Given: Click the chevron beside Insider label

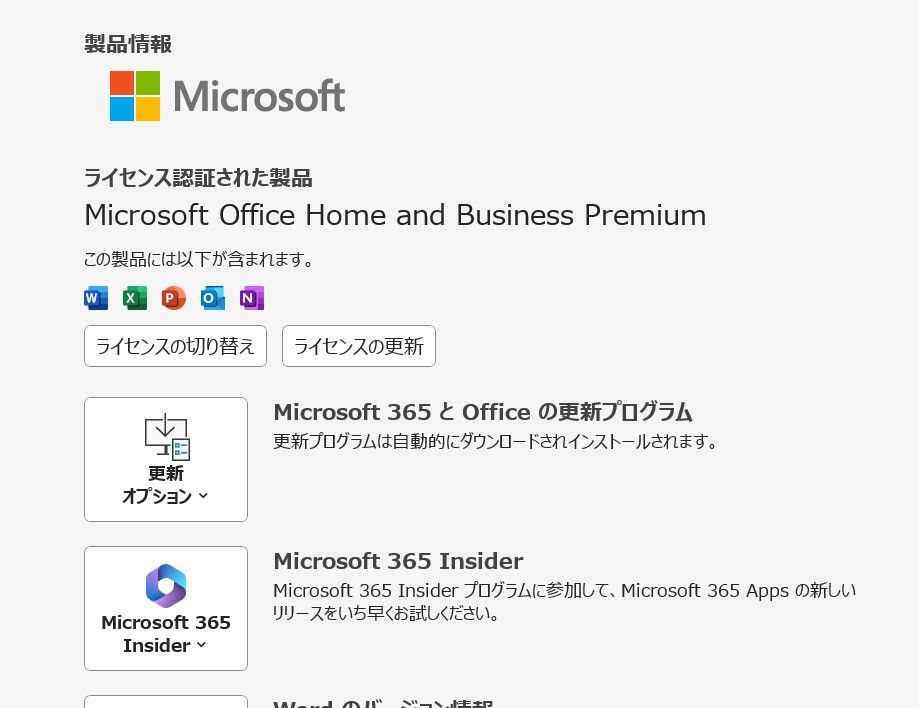Looking at the screenshot, I should coord(202,645).
